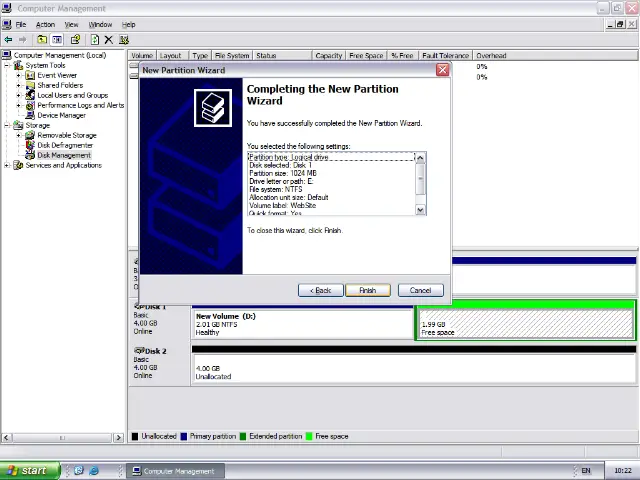Click the Services and Applications icon
Screen dimensions: 640x480
pyautogui.click(x=18, y=165)
